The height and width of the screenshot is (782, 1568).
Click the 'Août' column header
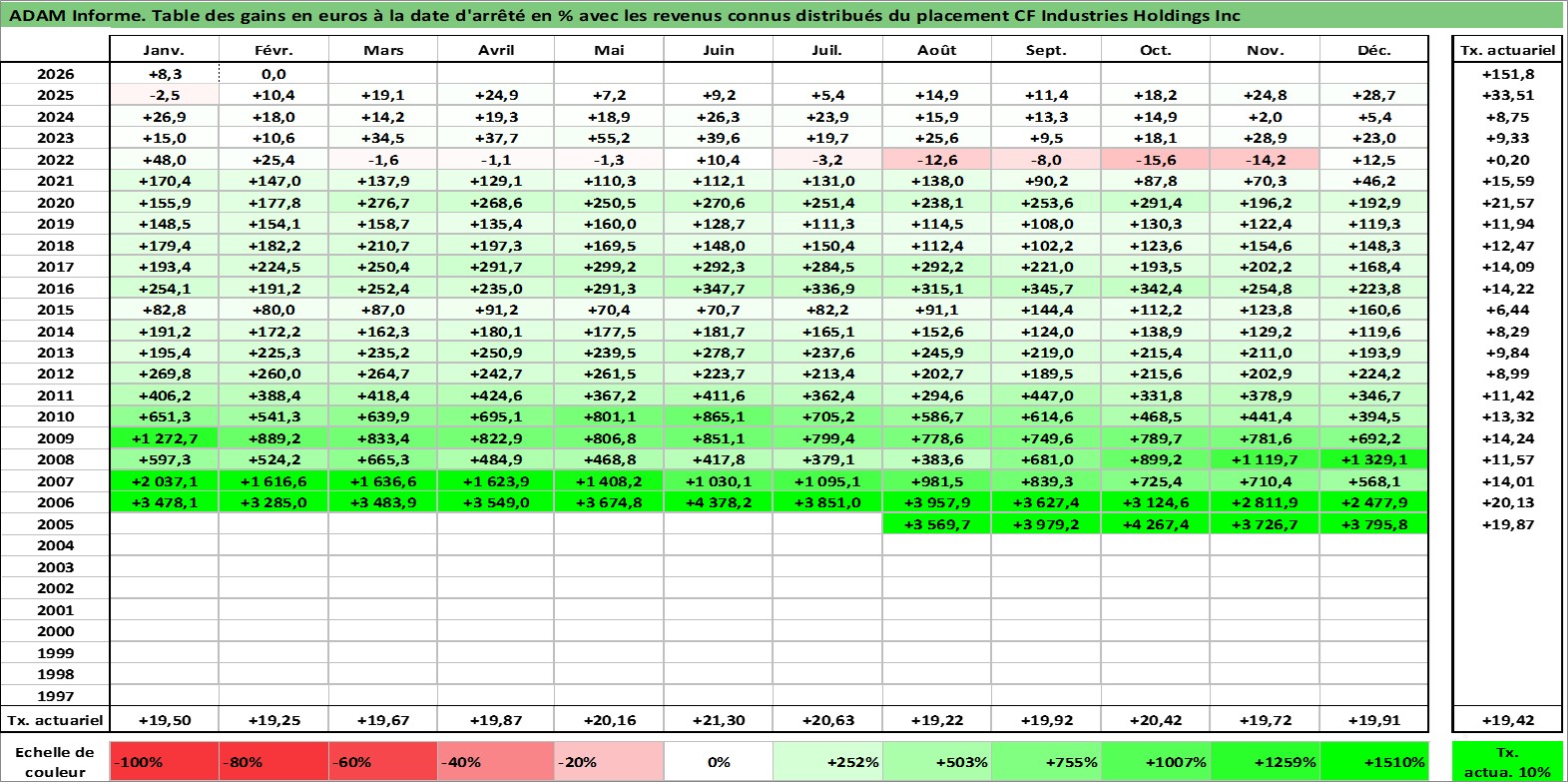pyautogui.click(x=937, y=50)
